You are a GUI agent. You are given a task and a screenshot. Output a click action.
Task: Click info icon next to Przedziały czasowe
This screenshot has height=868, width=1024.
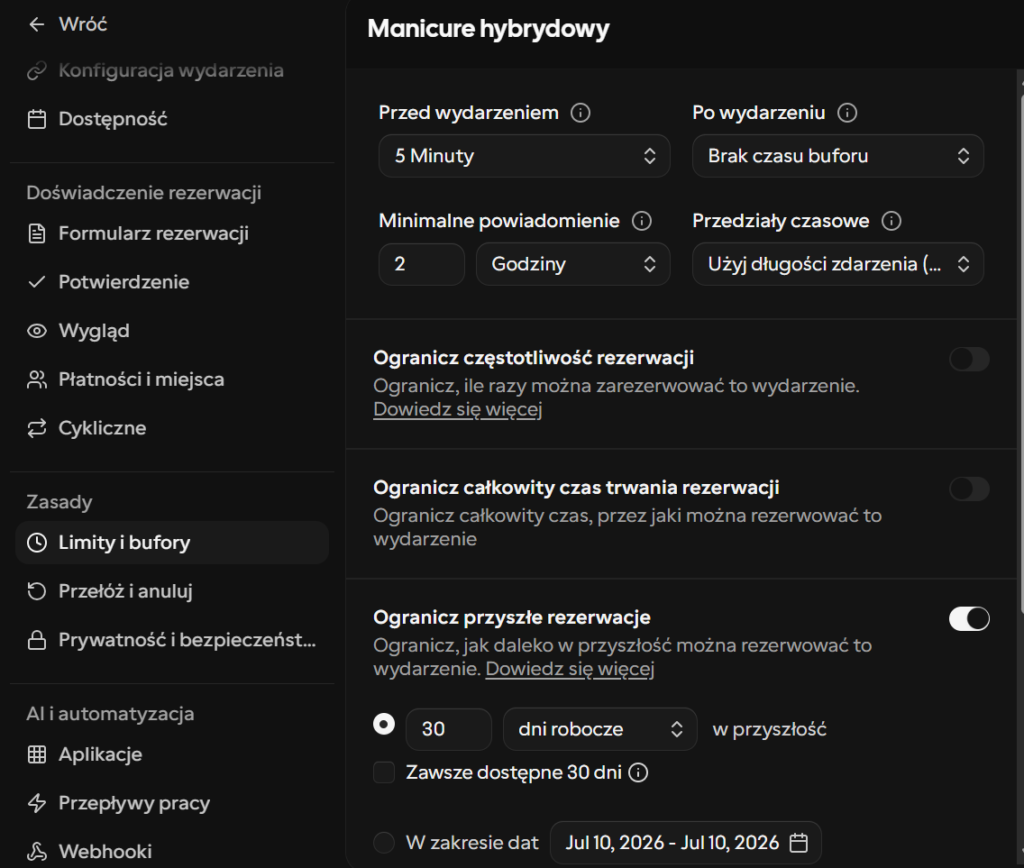(891, 221)
